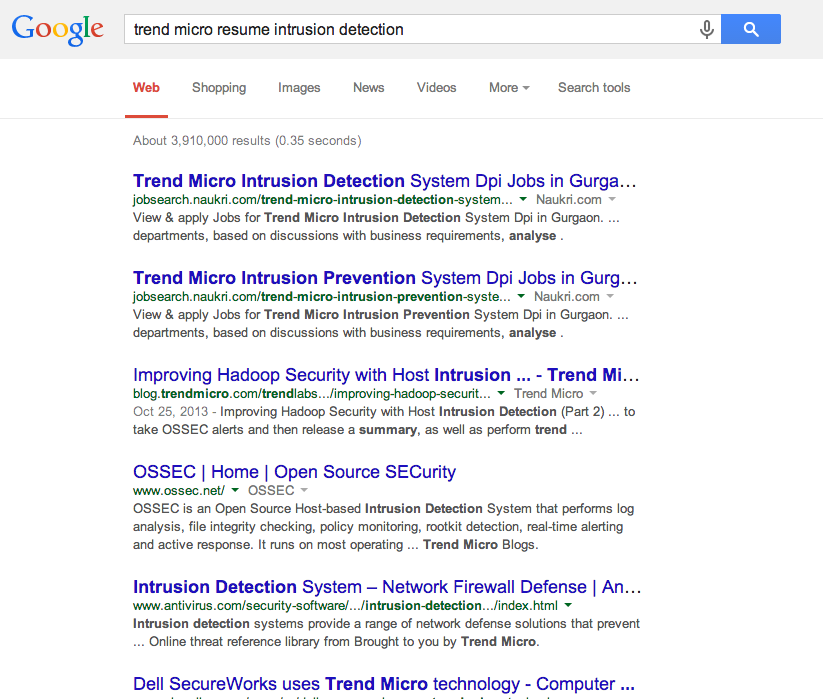The width and height of the screenshot is (823, 699).
Task: Click the Google logo
Action: tap(58, 29)
